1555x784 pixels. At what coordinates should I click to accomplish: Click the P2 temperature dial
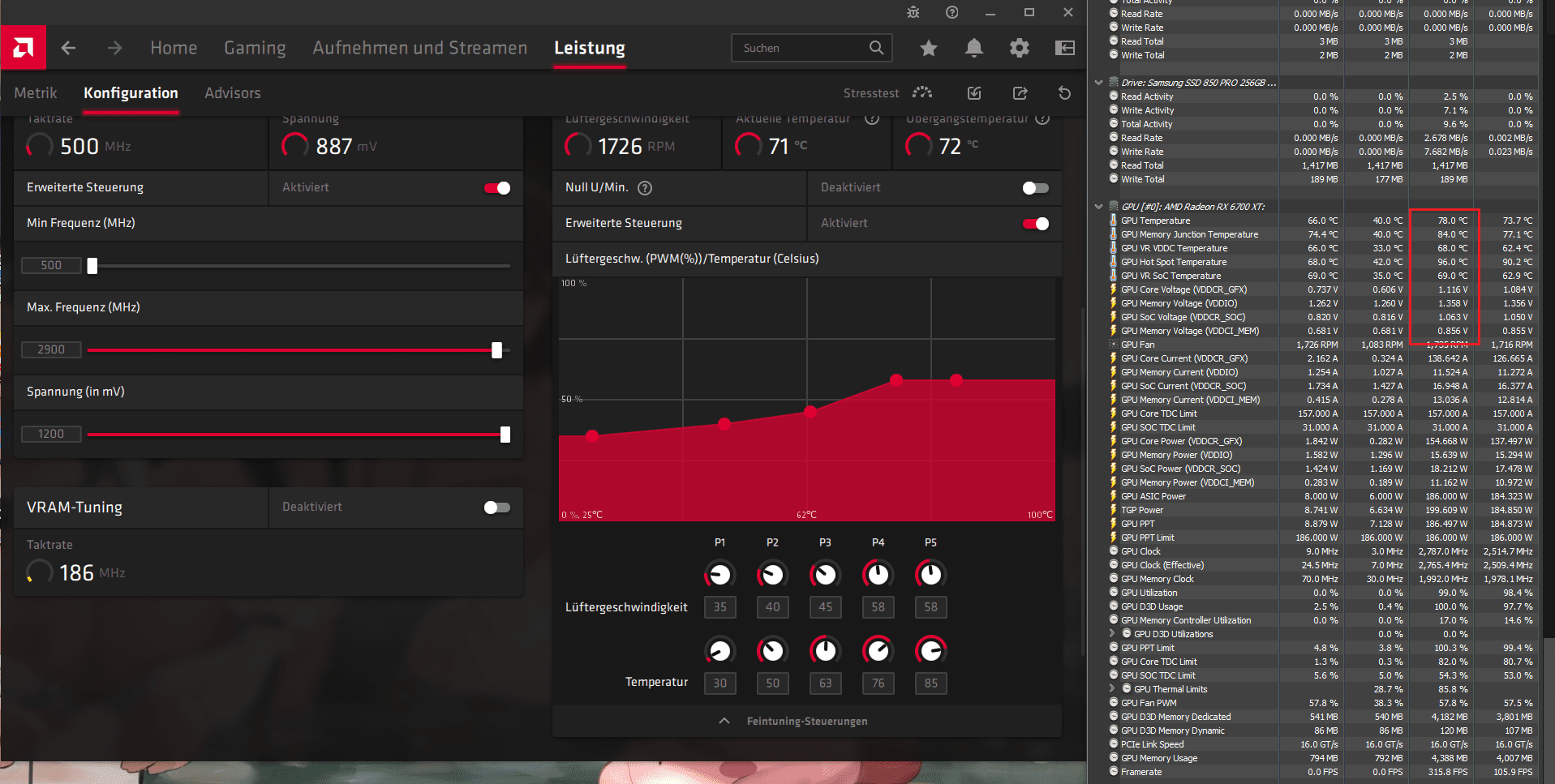click(772, 650)
